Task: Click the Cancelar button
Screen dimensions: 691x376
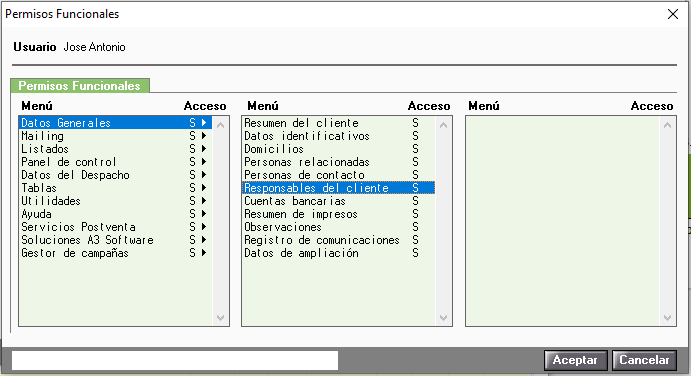Action: coord(644,360)
